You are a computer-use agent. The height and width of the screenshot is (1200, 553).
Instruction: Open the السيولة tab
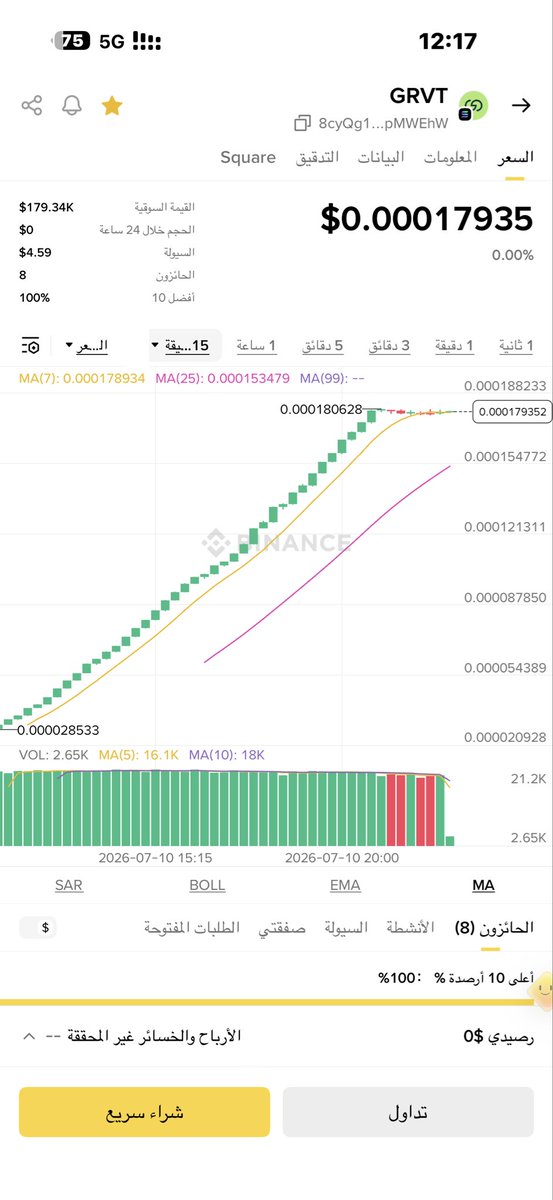tap(346, 927)
